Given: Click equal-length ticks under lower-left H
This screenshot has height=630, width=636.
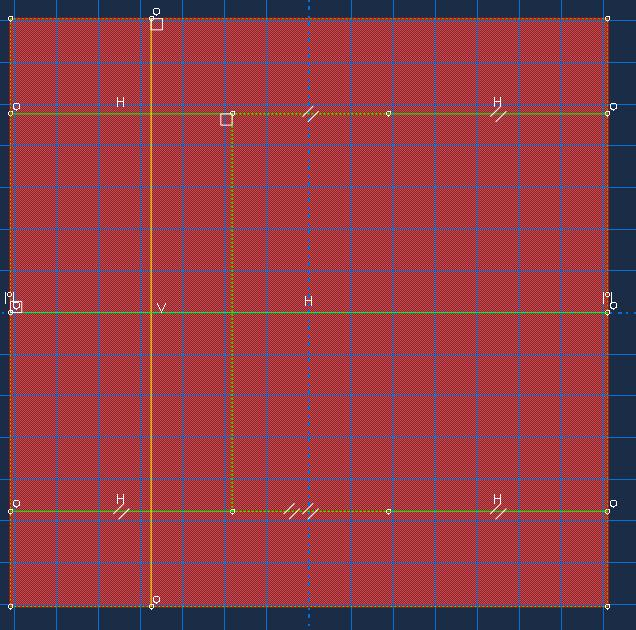Looking at the screenshot, I should [x=121, y=513].
